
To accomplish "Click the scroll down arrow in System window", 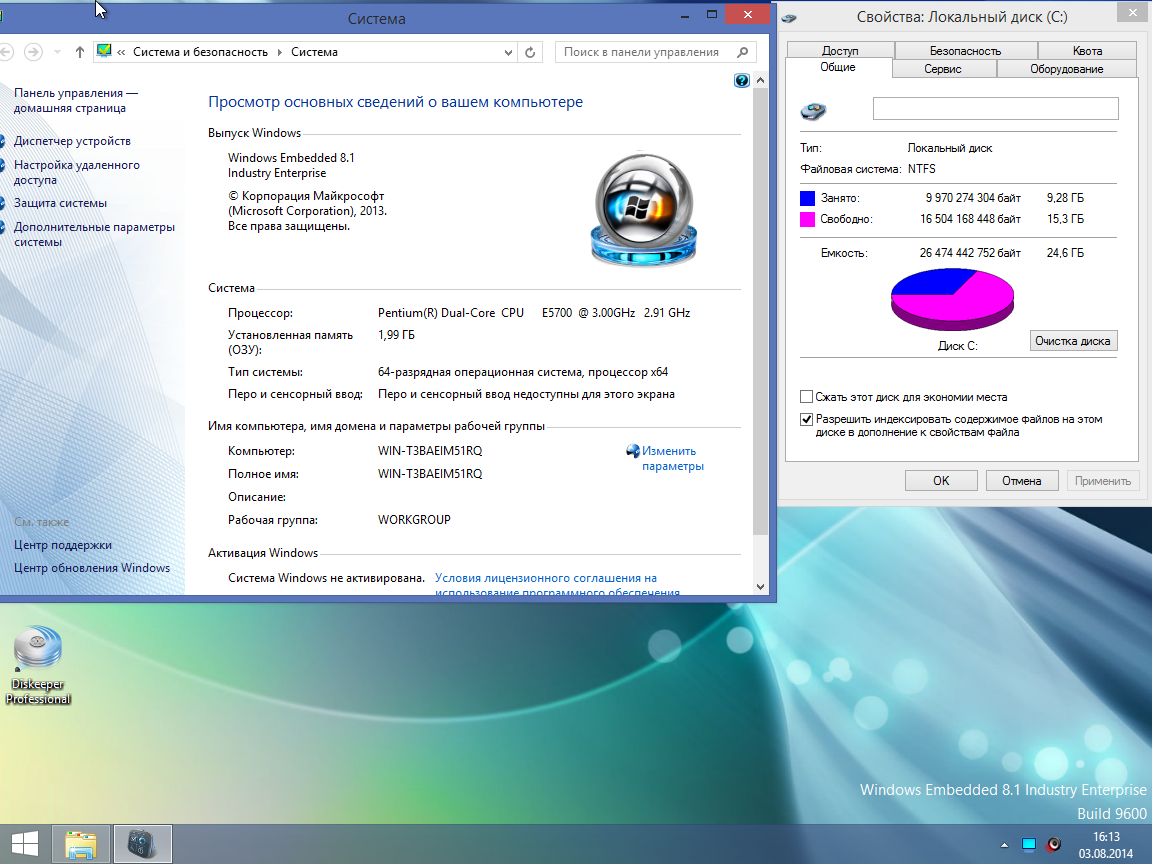I will [760, 586].
